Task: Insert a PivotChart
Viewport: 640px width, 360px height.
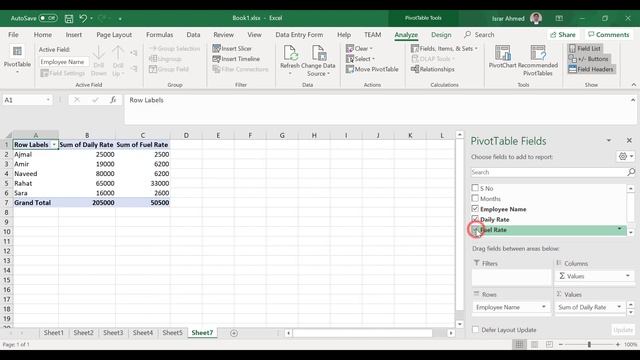Action: pyautogui.click(x=502, y=57)
